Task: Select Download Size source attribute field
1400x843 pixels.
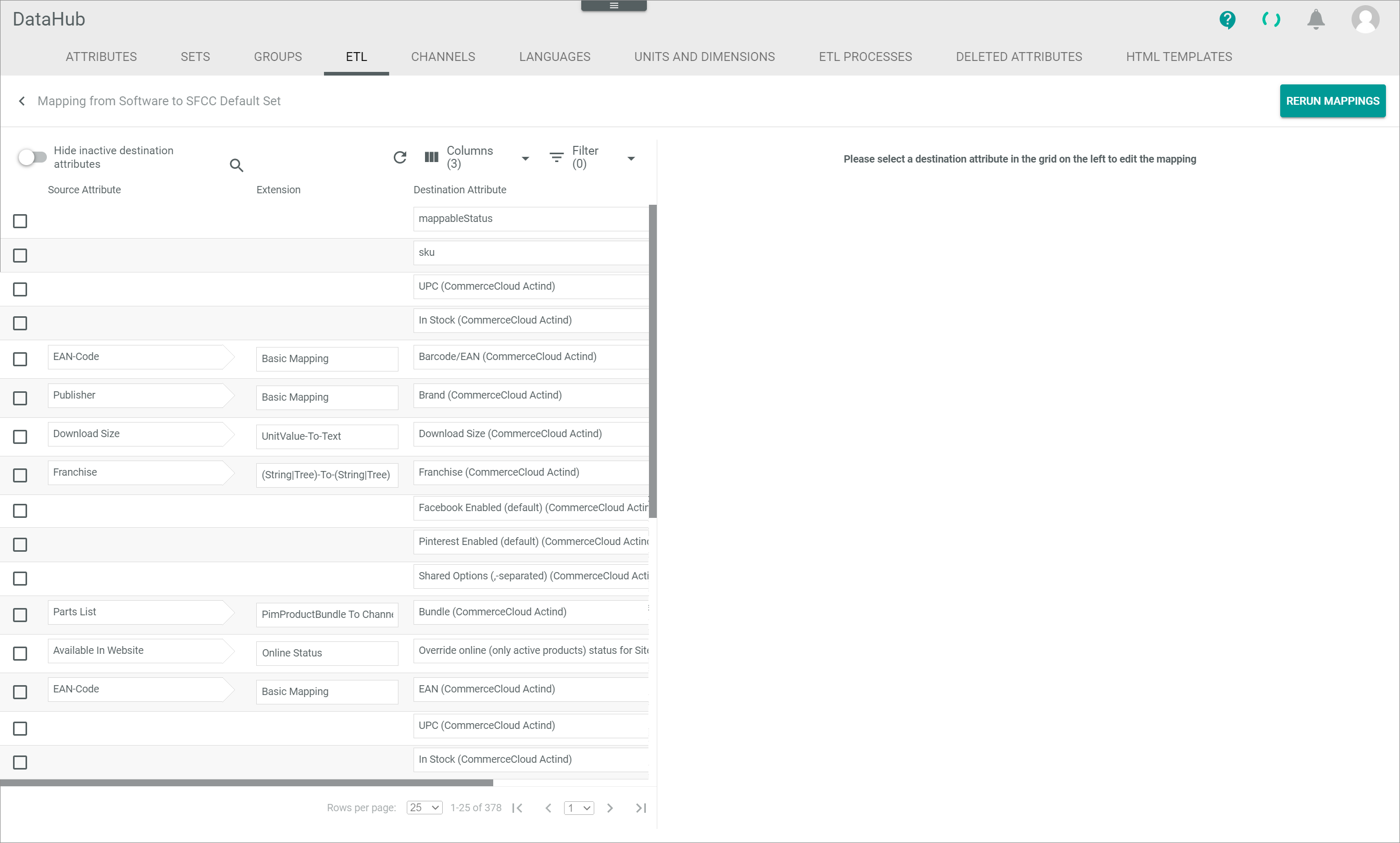Action: [x=141, y=434]
